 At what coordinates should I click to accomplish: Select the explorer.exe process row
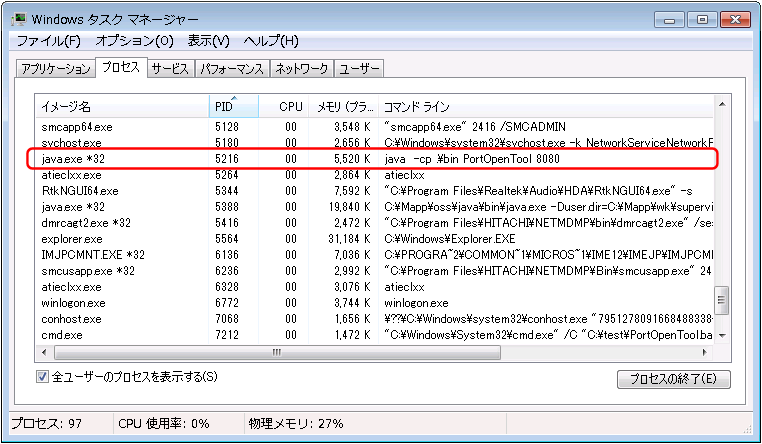(x=374, y=239)
